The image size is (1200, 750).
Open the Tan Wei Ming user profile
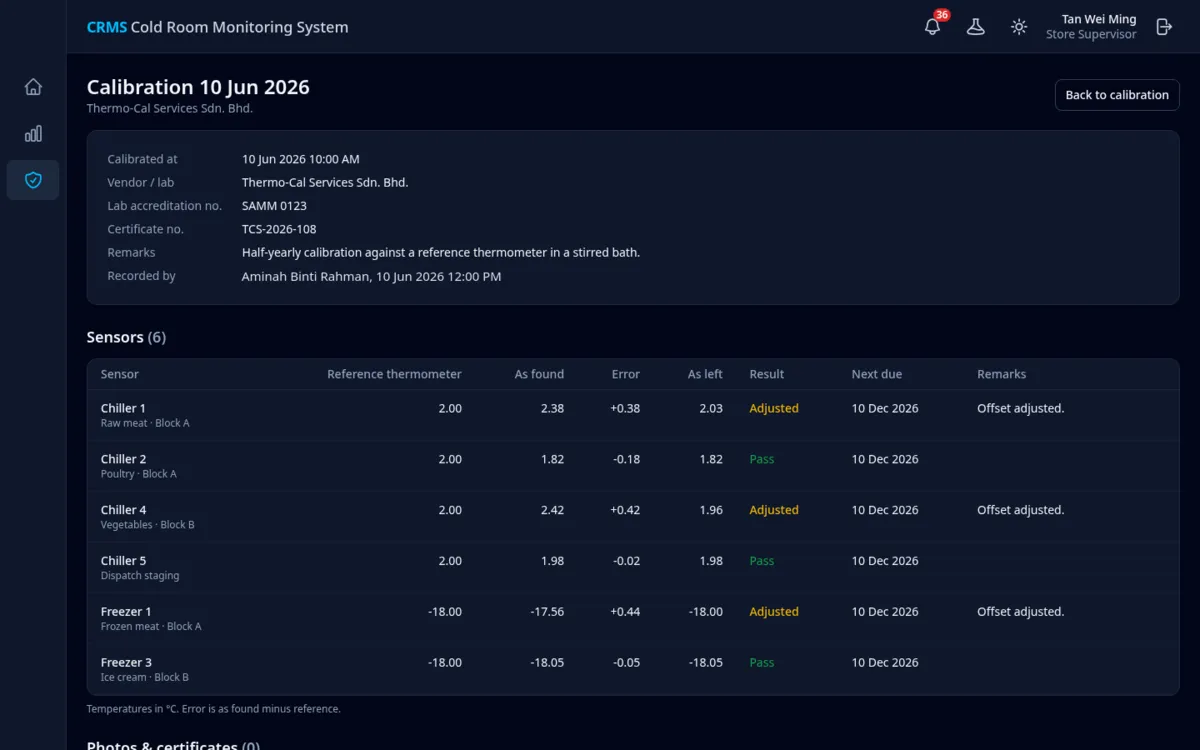pyautogui.click(x=1091, y=27)
